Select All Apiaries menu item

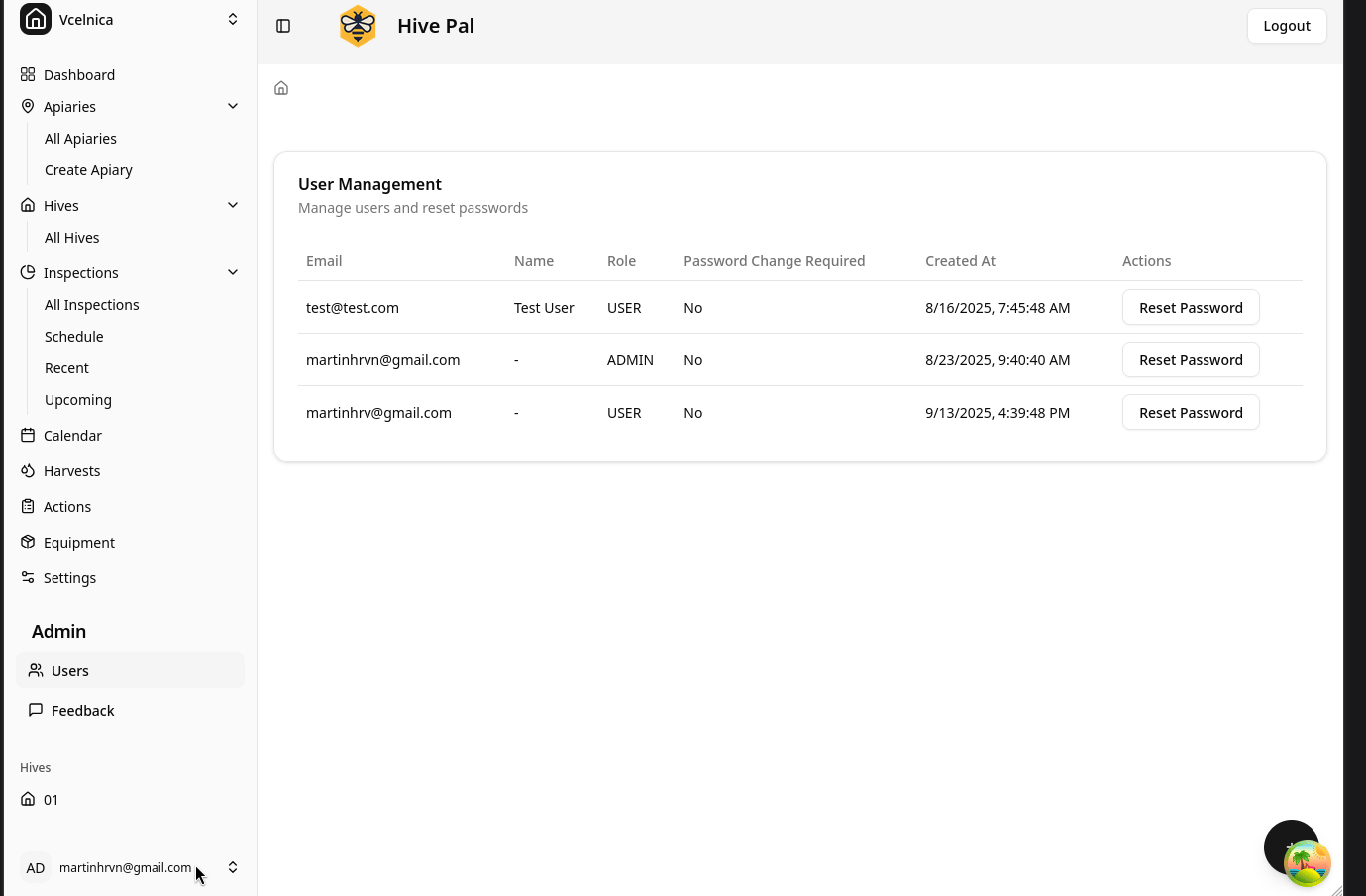pos(80,139)
